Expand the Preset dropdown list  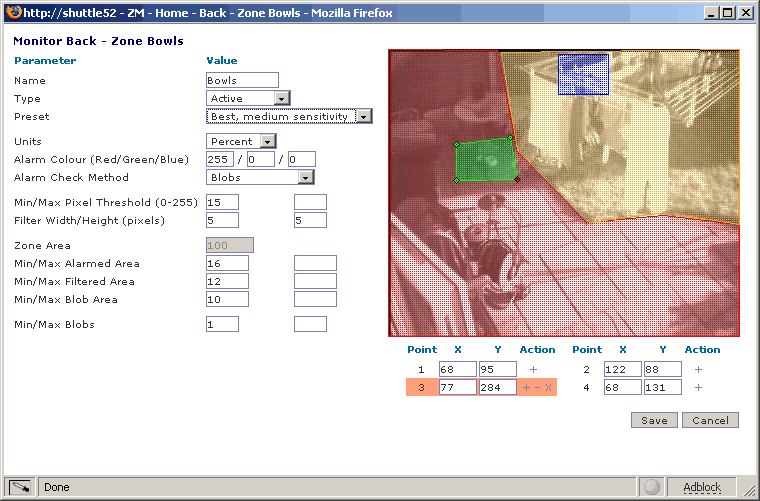click(289, 116)
